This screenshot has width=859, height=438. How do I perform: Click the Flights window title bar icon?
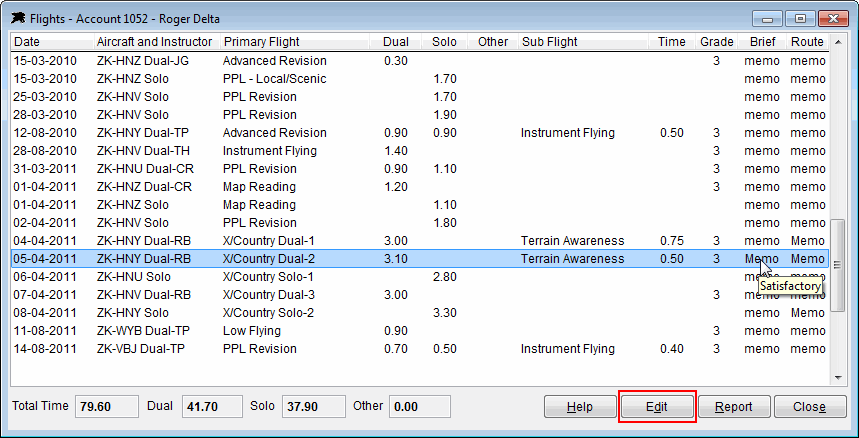tap(19, 18)
